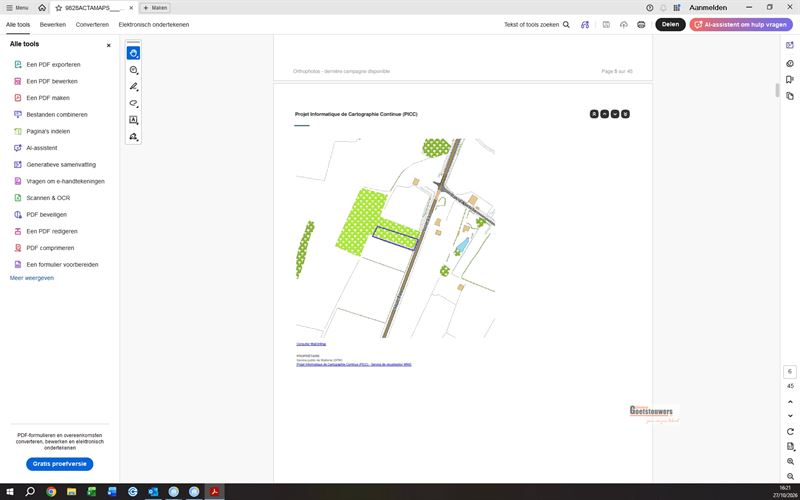Select the Hand tool in quick toolbar
800x500 pixels.
133,53
